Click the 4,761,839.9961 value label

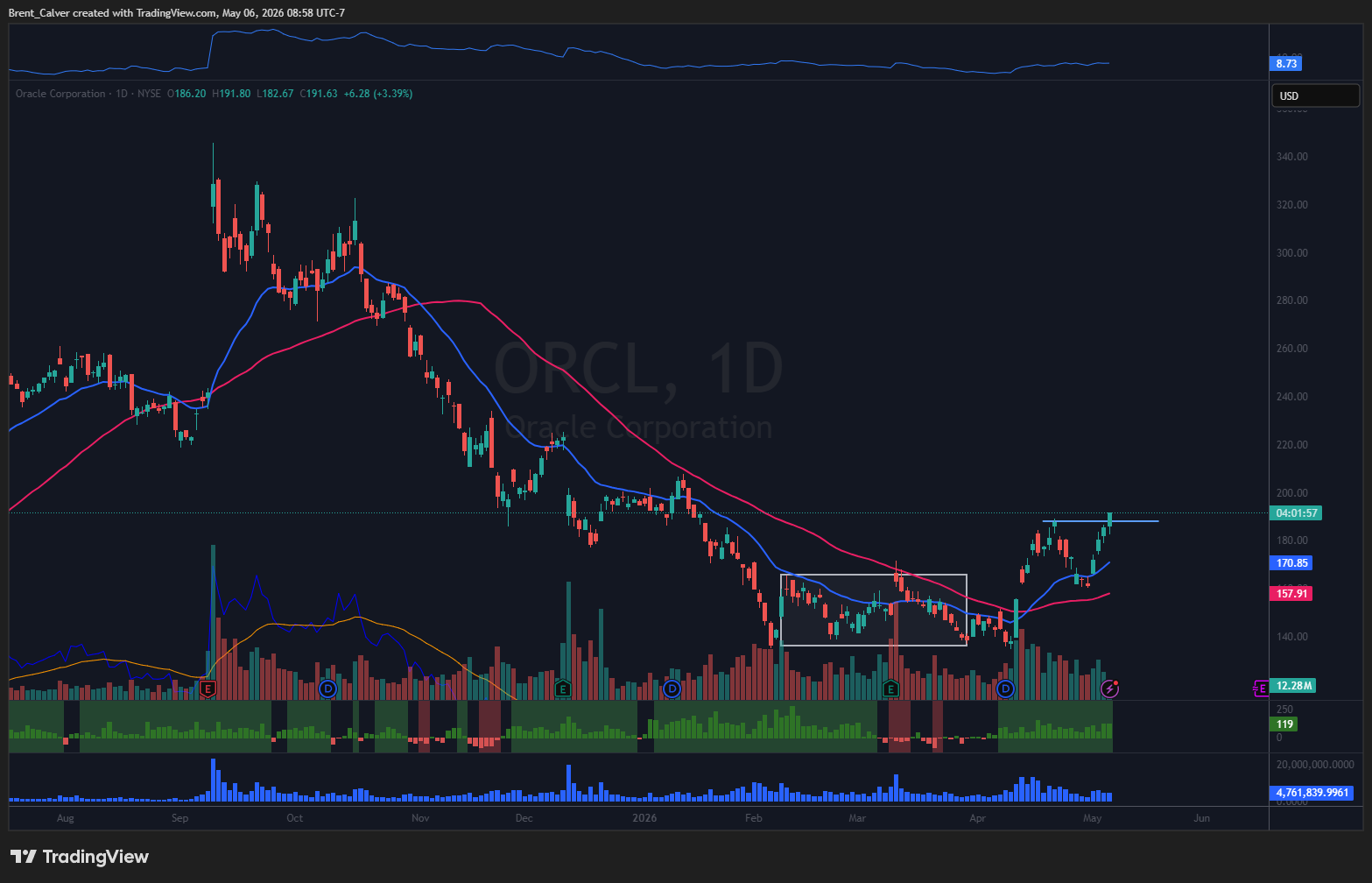pyautogui.click(x=1312, y=793)
